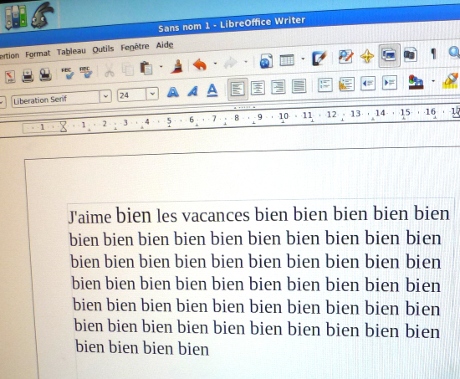Open the undo history dropdown arrow
This screenshot has width=460, height=379.
pyautogui.click(x=215, y=63)
